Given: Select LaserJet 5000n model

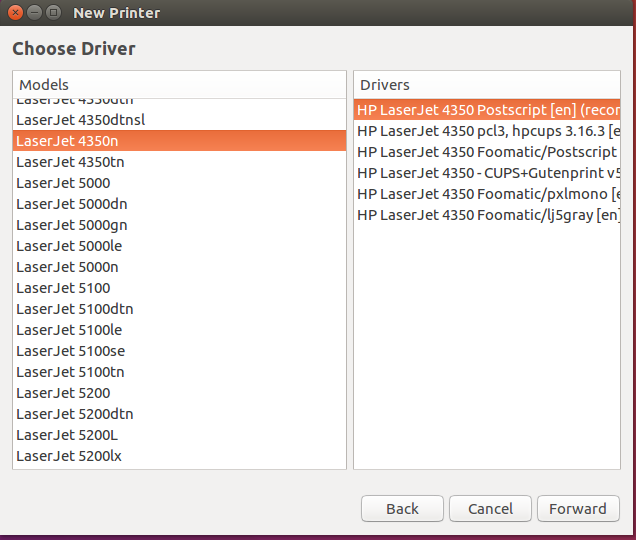Looking at the screenshot, I should [x=179, y=267].
